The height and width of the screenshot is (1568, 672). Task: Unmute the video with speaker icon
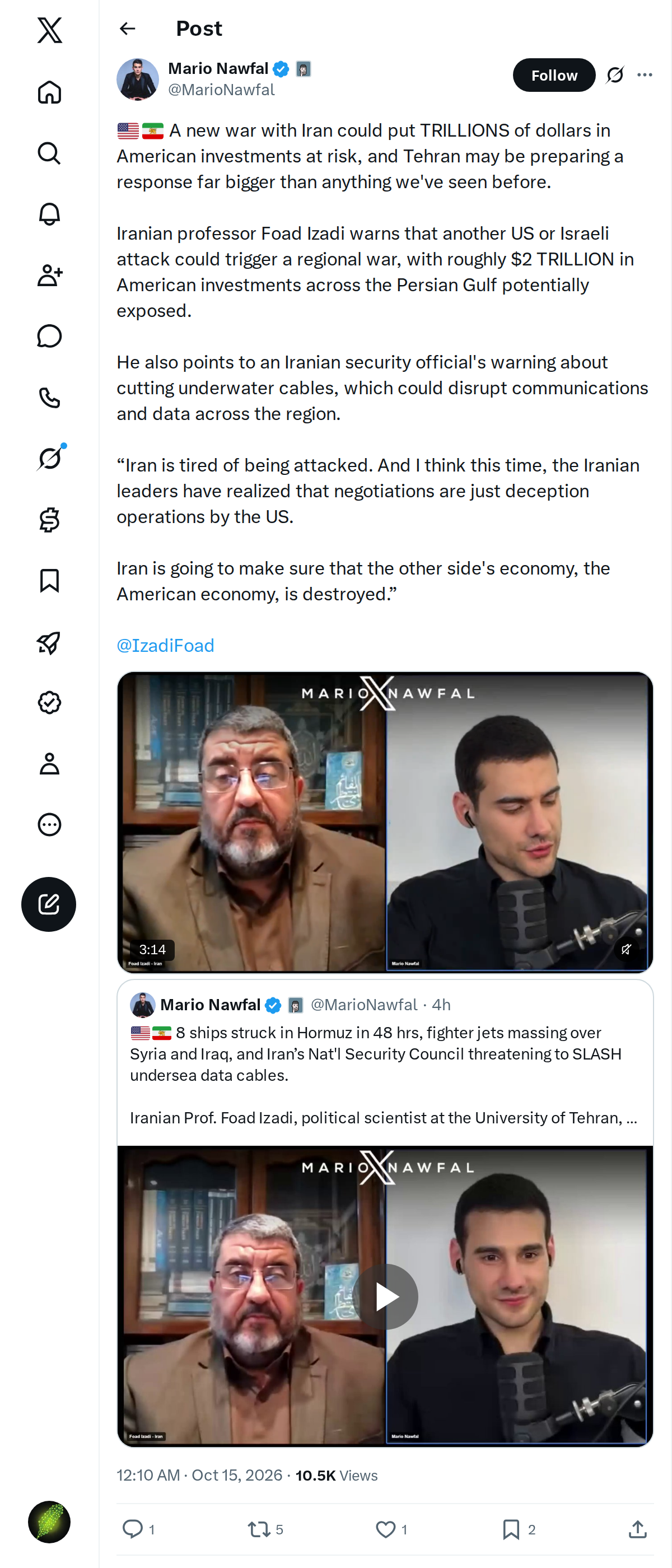[626, 948]
